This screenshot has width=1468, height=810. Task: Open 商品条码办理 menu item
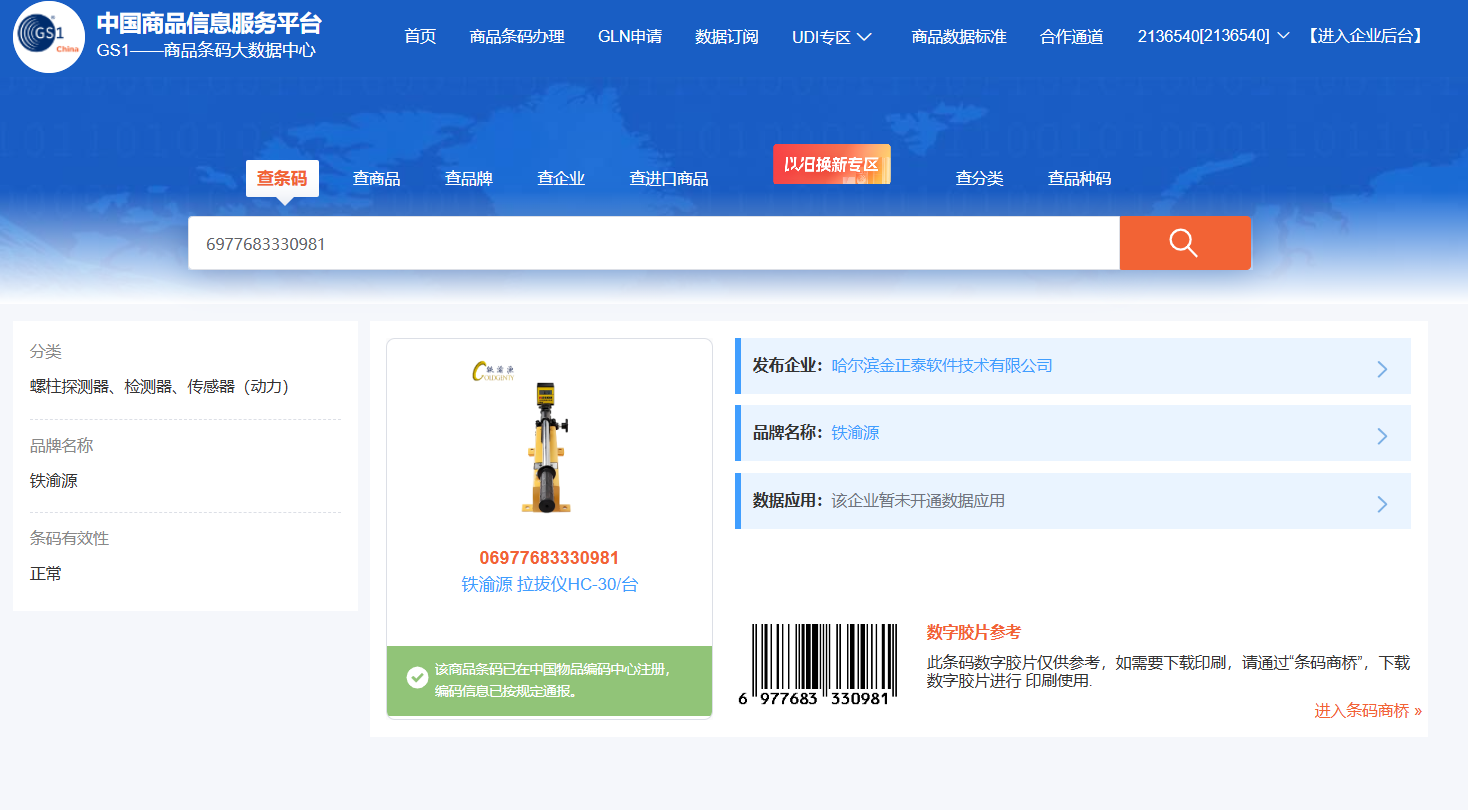point(517,37)
